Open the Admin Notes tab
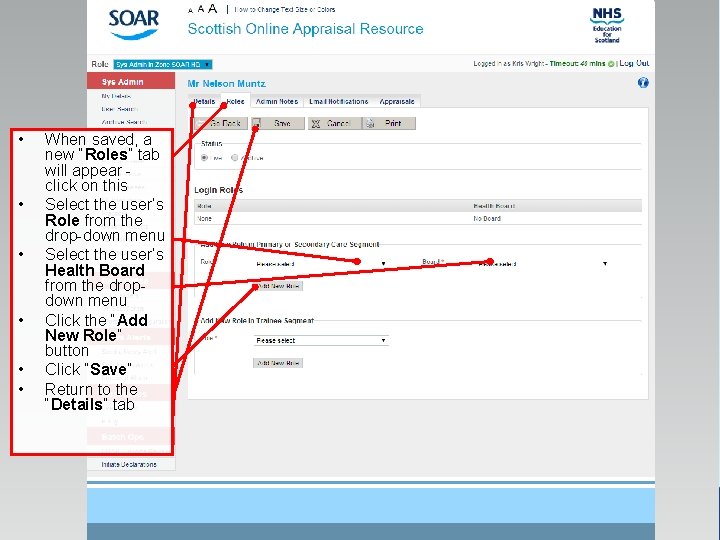Viewport: 720px width, 540px height. pos(277,101)
